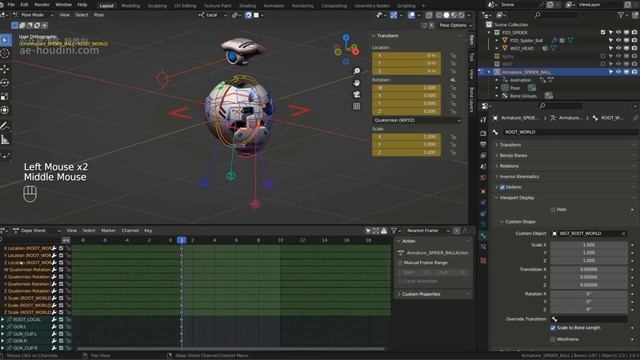The image size is (640, 360).
Task: Toggle the camera view icon
Action: (357, 95)
